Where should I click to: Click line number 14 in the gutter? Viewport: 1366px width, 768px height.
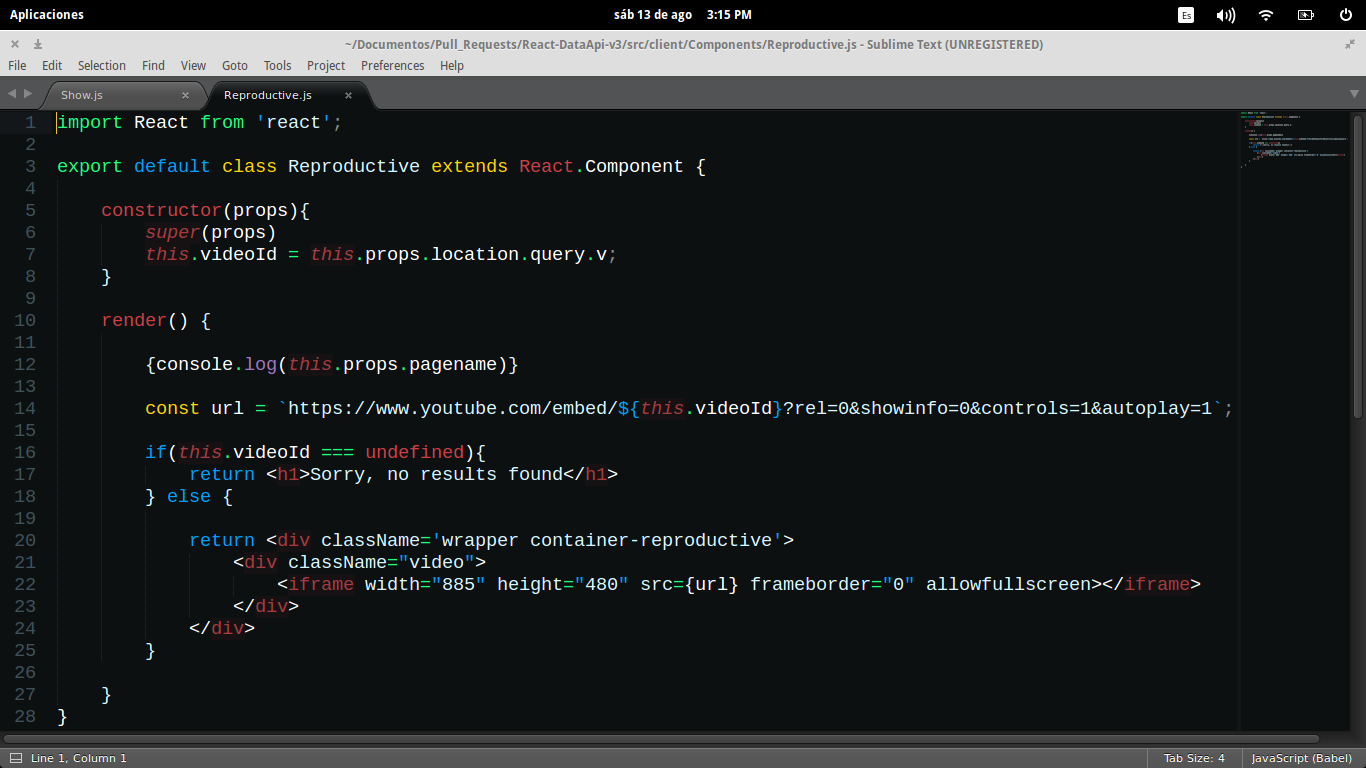click(25, 408)
